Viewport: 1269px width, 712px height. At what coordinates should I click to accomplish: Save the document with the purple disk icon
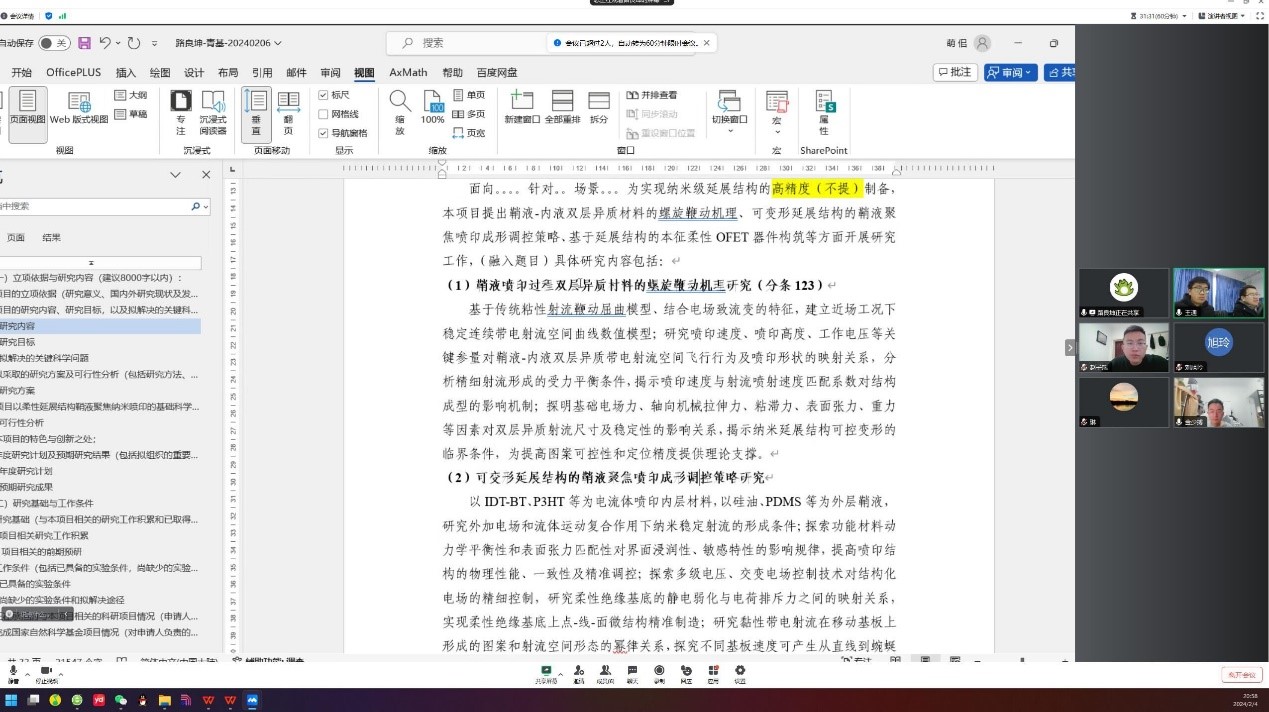84,43
